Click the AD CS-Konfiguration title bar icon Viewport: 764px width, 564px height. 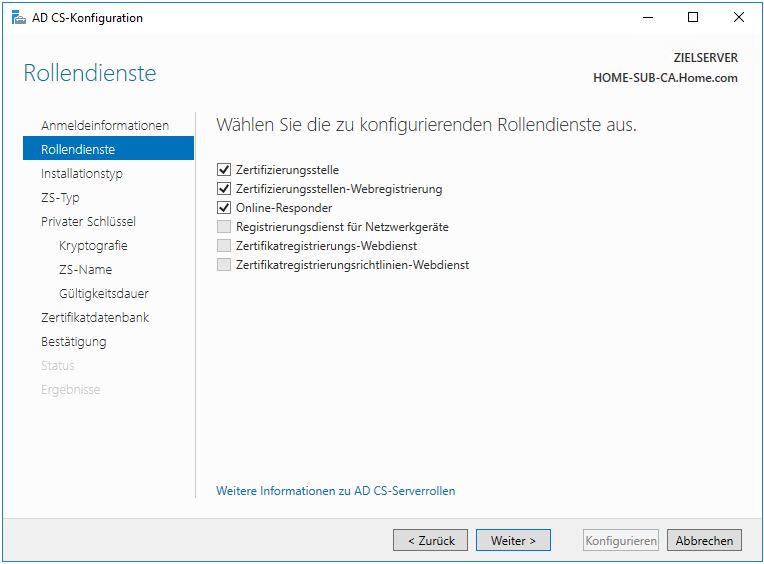click(x=18, y=17)
